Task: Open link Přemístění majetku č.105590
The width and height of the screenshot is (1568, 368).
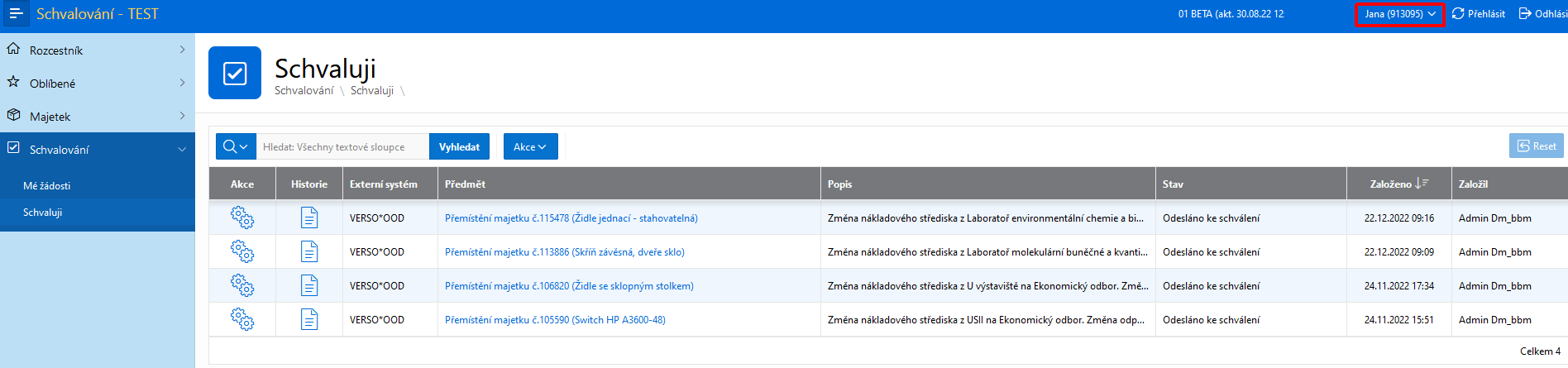Action: pos(555,319)
